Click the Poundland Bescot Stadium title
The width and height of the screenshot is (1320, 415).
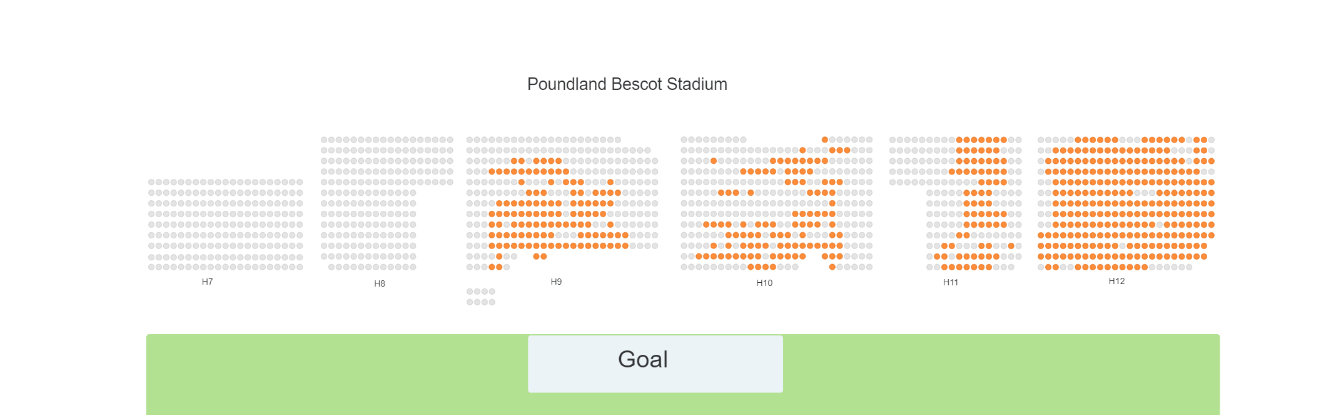627,84
